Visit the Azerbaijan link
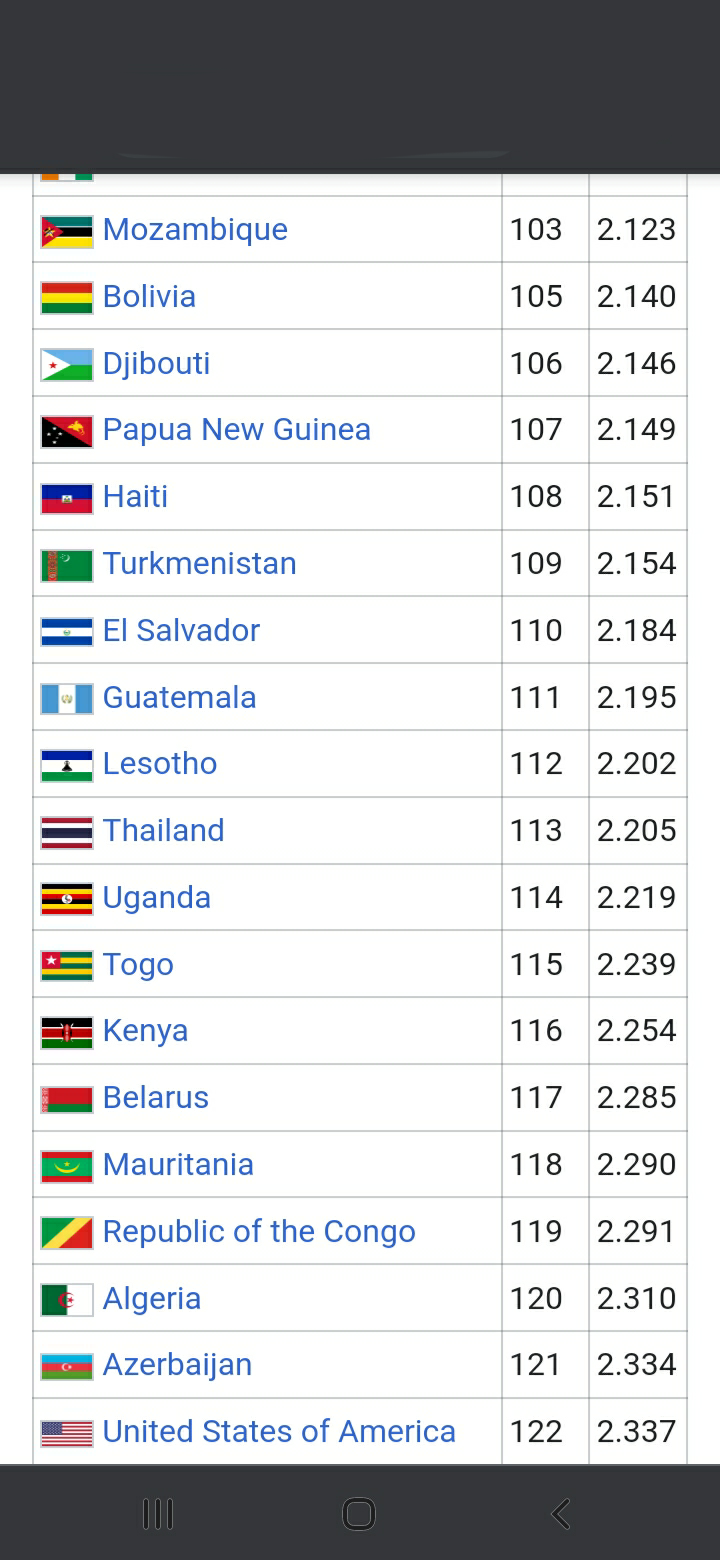This screenshot has width=720, height=1560. [177, 1365]
